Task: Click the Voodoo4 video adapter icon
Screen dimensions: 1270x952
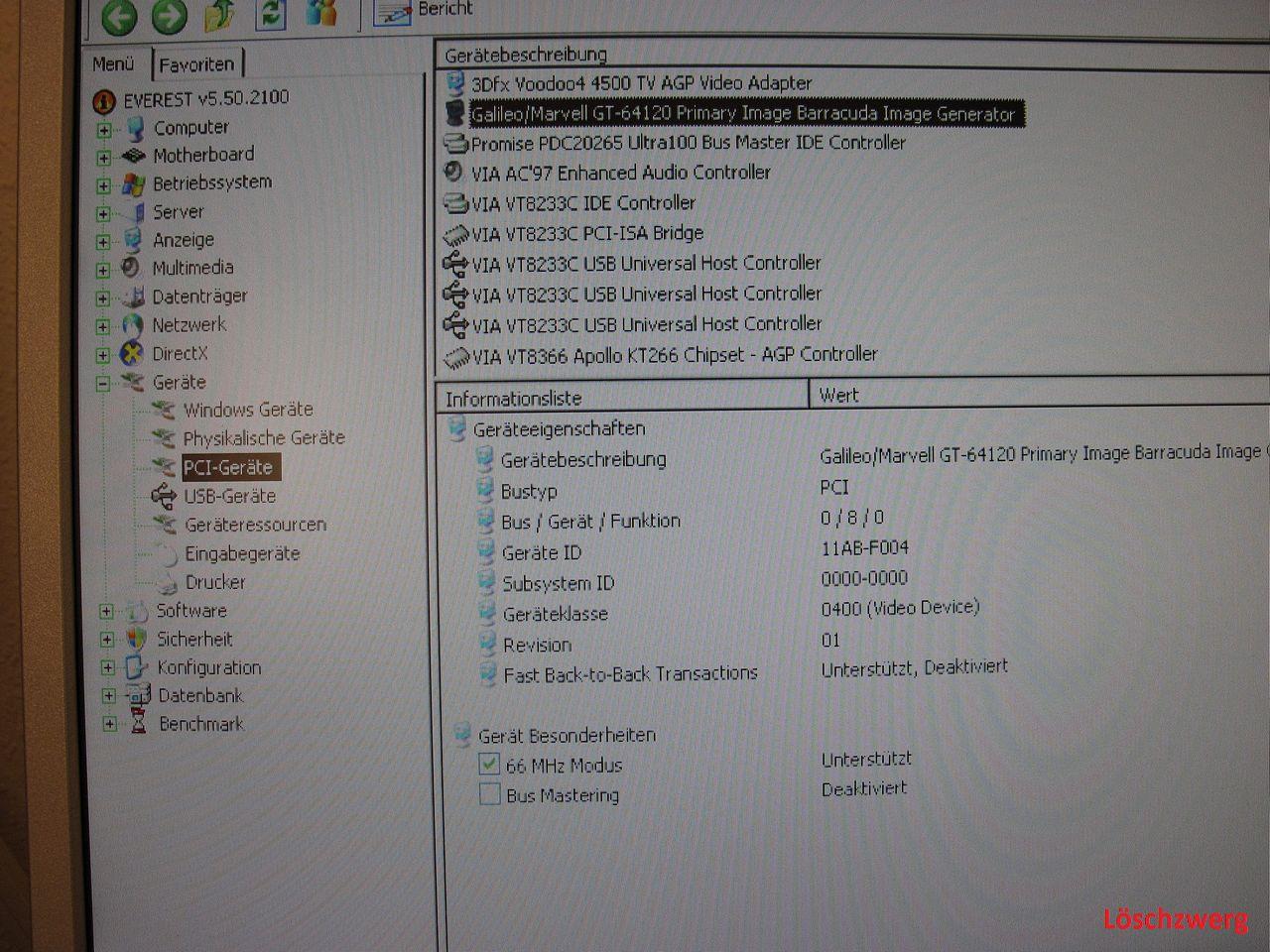Action: point(454,83)
